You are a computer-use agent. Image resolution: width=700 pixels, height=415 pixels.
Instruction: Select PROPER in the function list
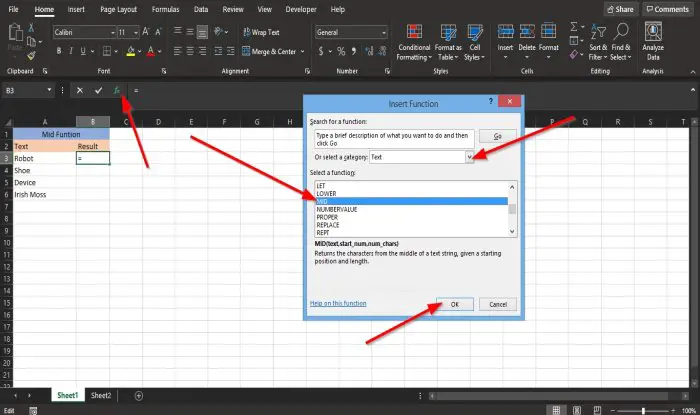tap(411, 217)
